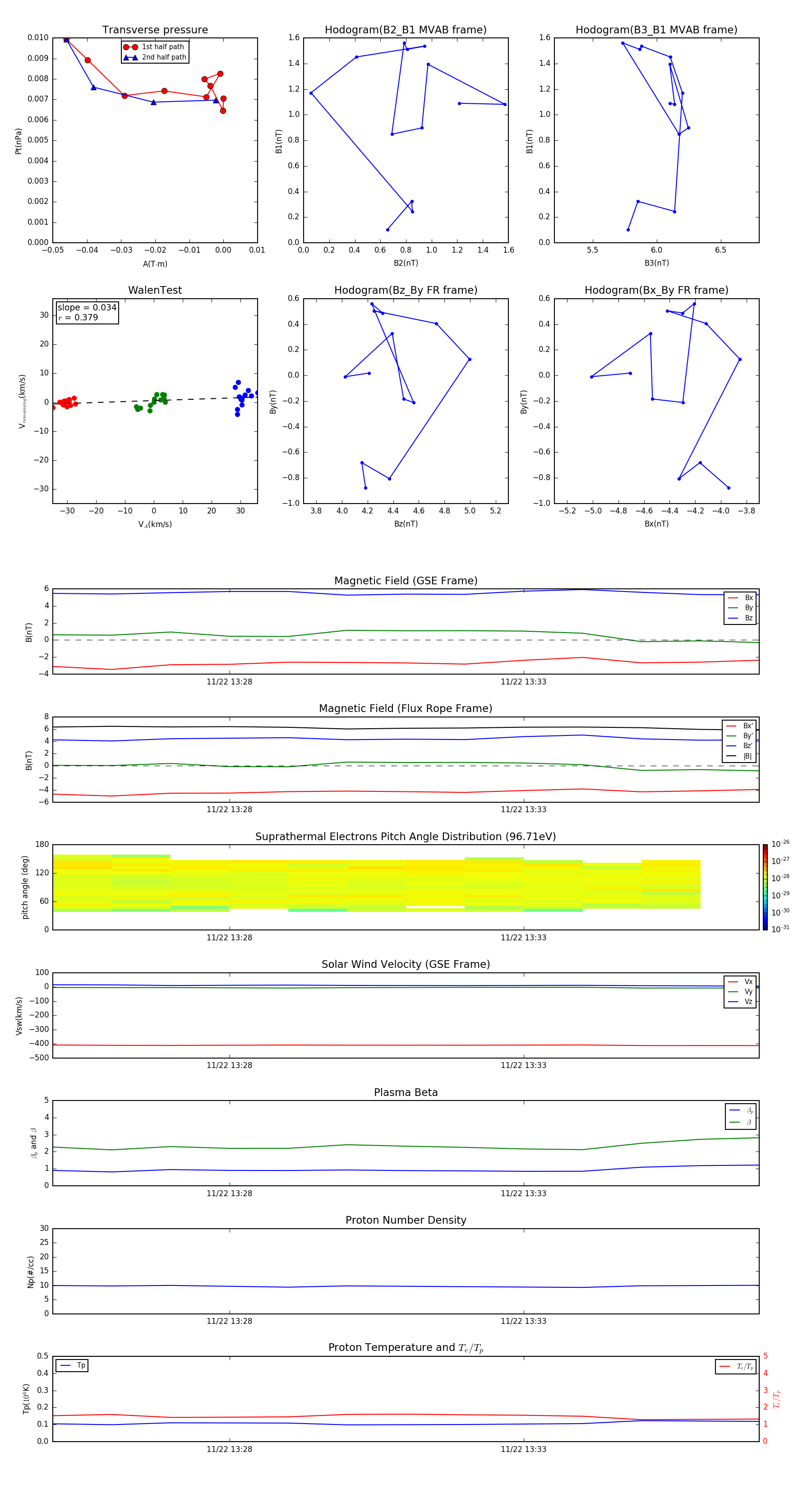Click '11/22 13:33' tick under Proton Temperature plot
The height and width of the screenshot is (1489, 812).
click(524, 1449)
